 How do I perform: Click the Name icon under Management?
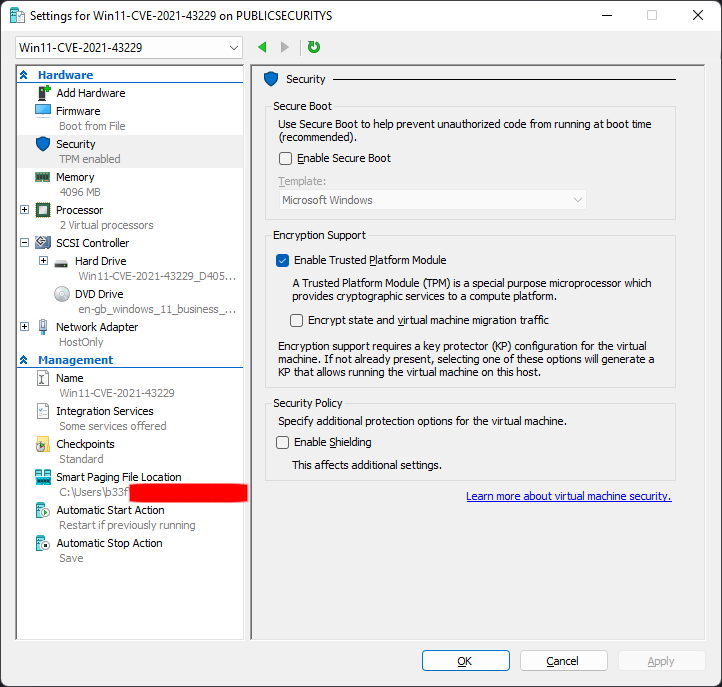point(43,378)
